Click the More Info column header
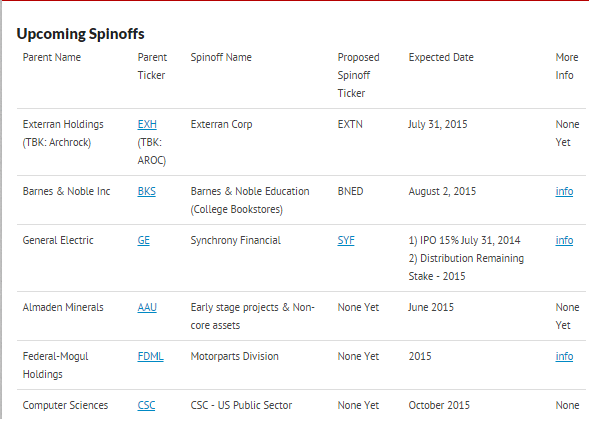 [x=567, y=66]
